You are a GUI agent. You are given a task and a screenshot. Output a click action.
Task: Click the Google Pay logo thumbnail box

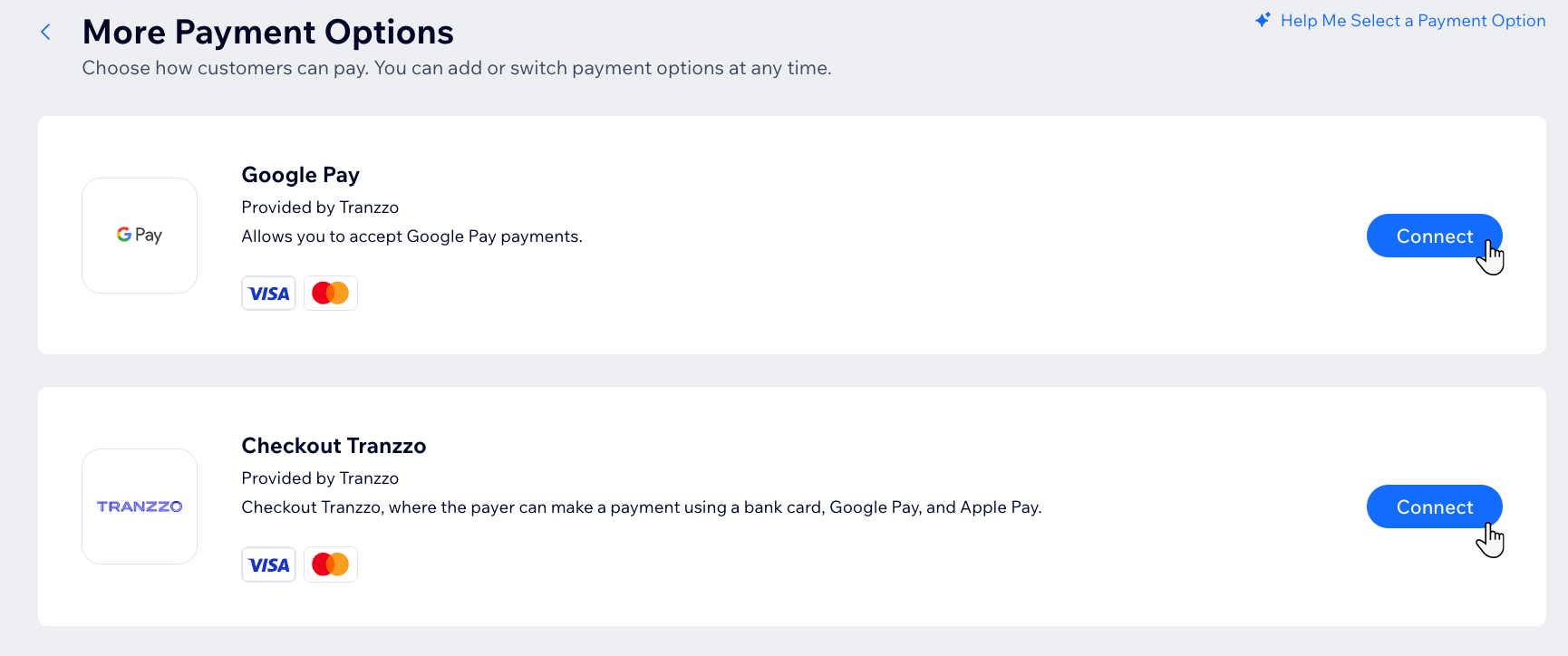(x=139, y=235)
